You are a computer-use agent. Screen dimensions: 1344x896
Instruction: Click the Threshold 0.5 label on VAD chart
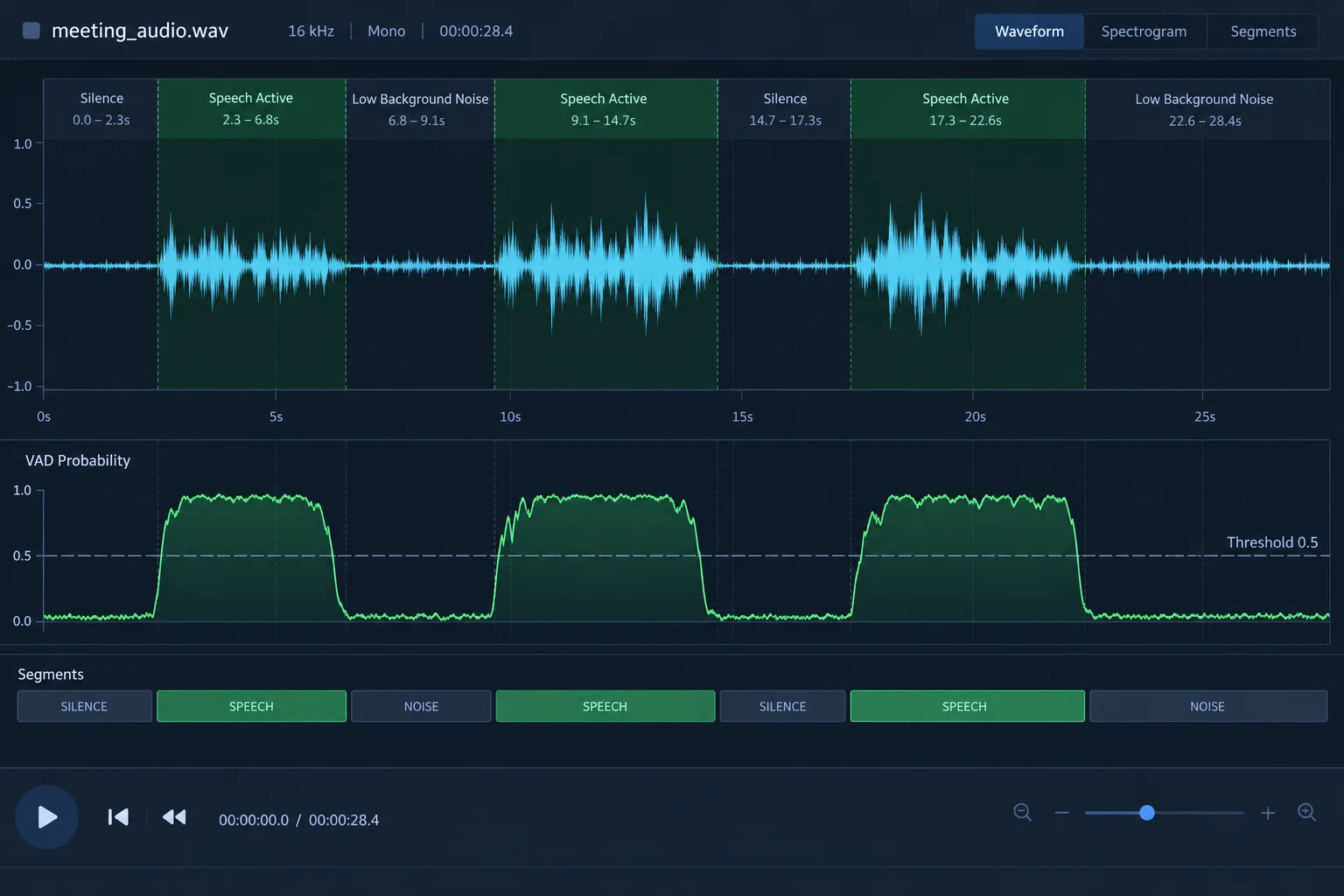coord(1271,542)
